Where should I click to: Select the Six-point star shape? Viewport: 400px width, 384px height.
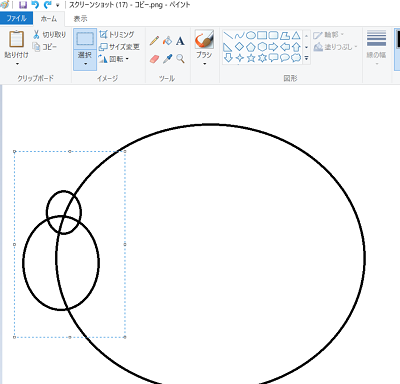pyautogui.click(x=262, y=58)
